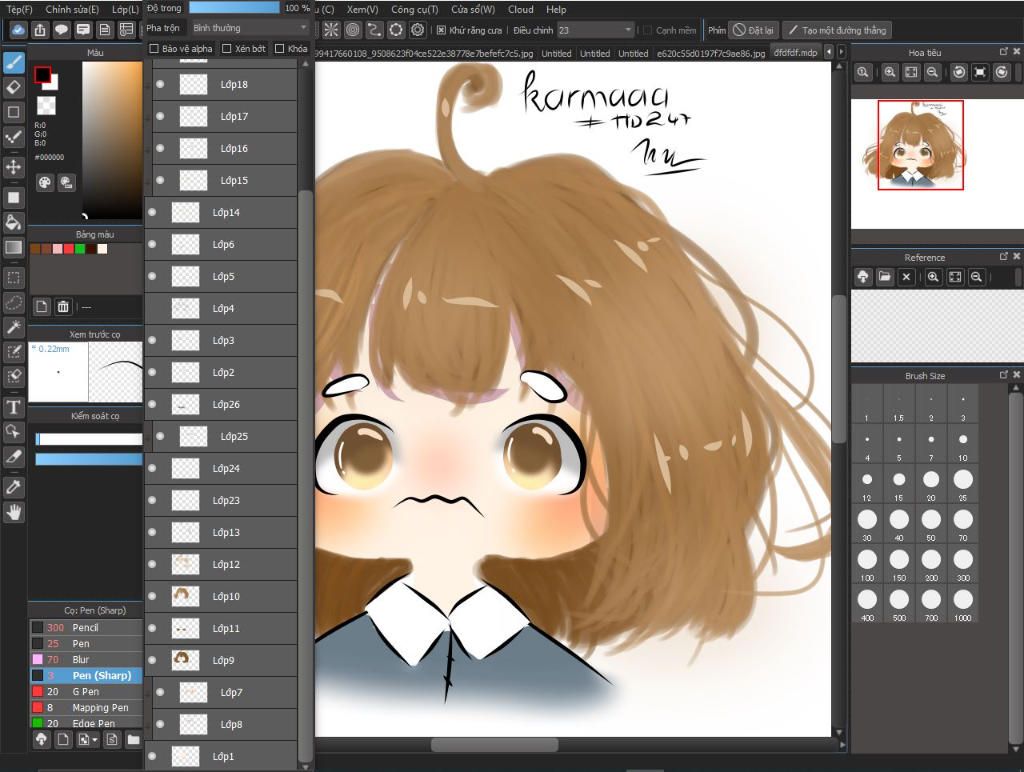Hide layer Lớp18
The height and width of the screenshot is (772, 1024).
pos(161,84)
